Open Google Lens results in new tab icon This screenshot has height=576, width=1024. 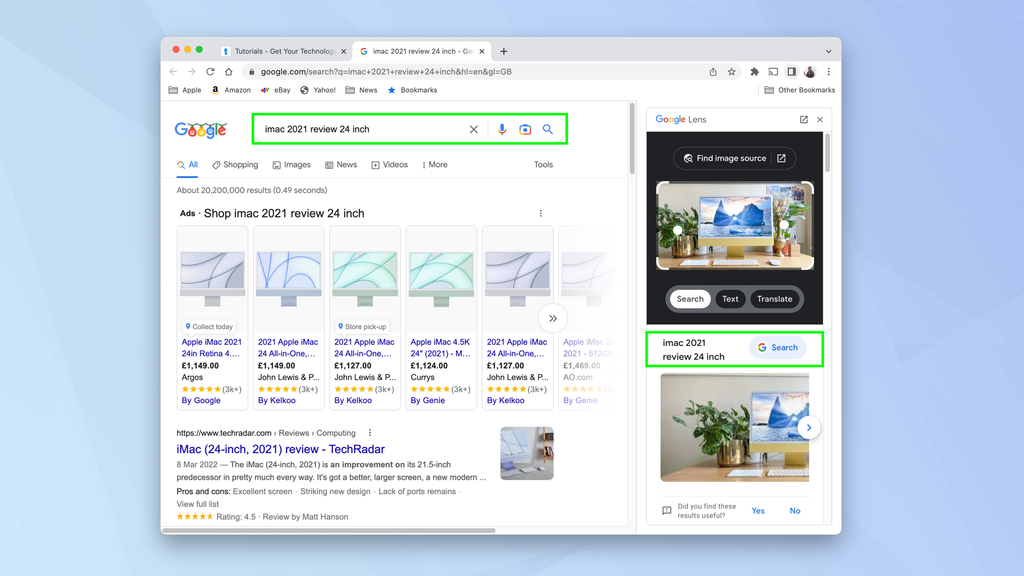tap(804, 119)
